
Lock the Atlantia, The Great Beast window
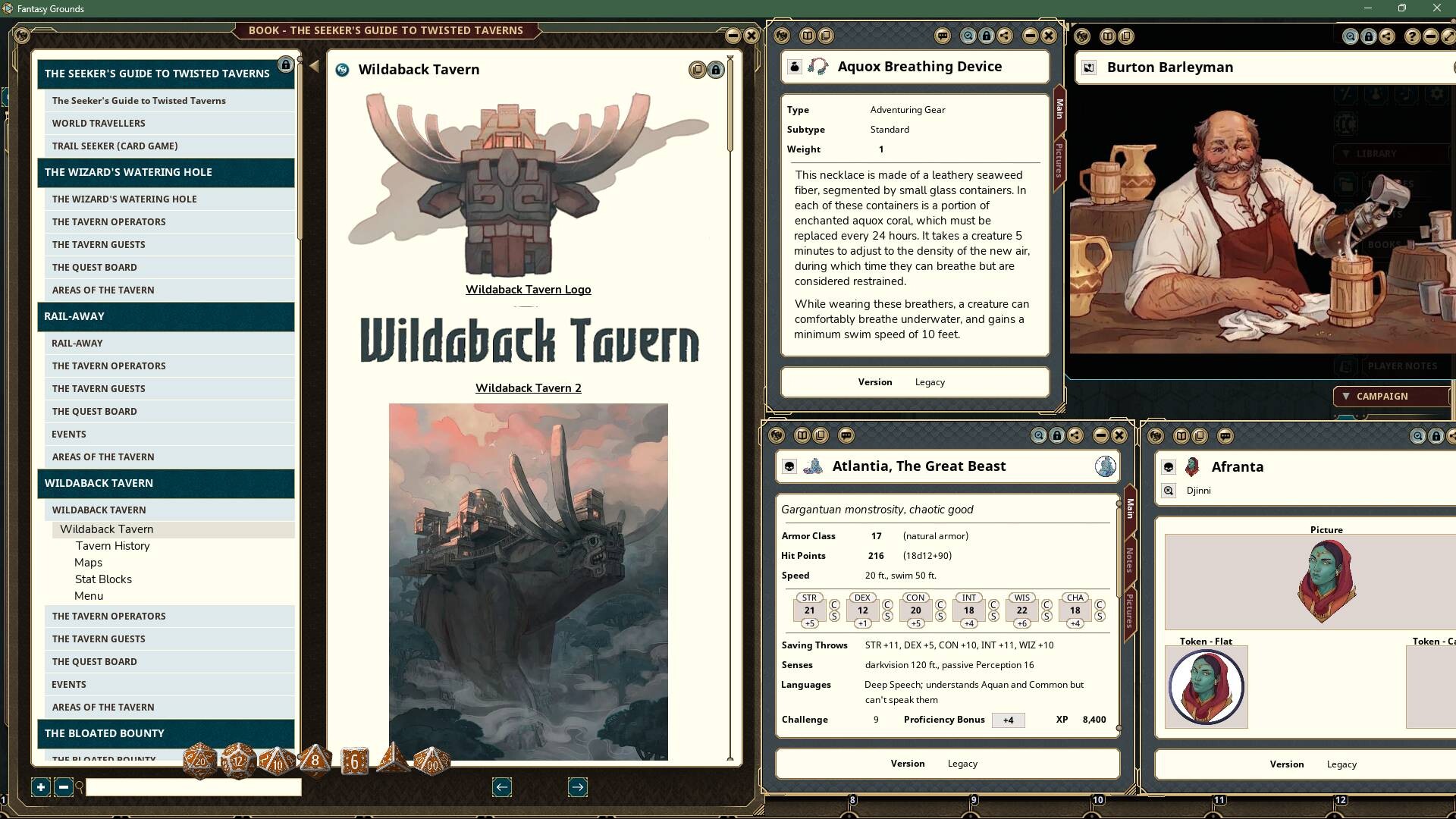click(1057, 435)
